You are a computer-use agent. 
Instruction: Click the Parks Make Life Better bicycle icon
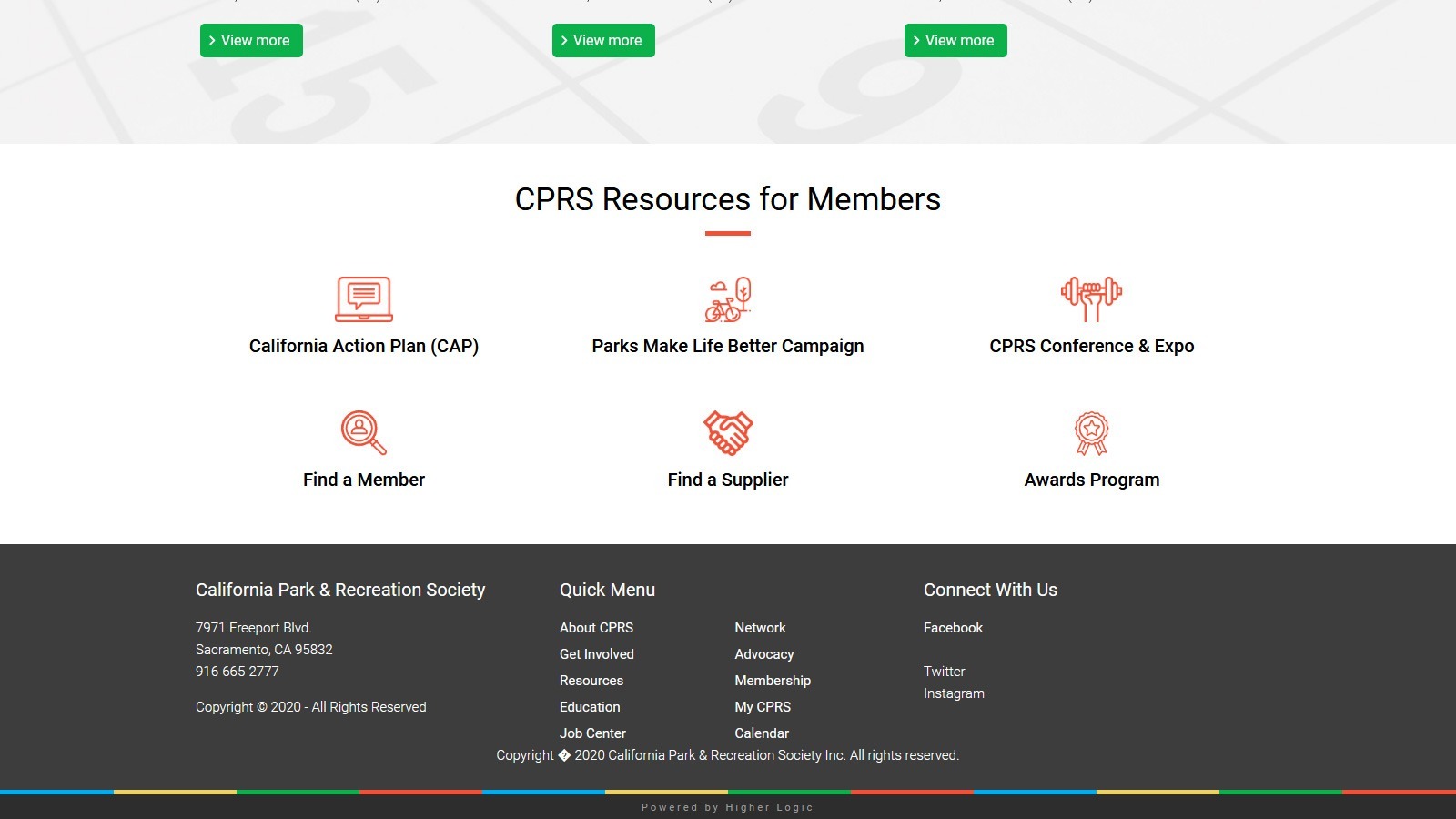click(x=728, y=299)
